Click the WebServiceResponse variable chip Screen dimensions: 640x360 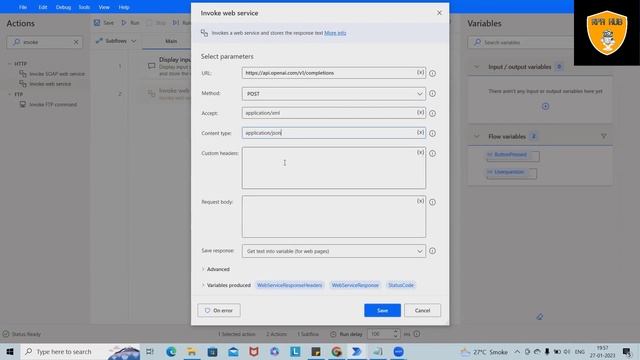[x=355, y=285]
